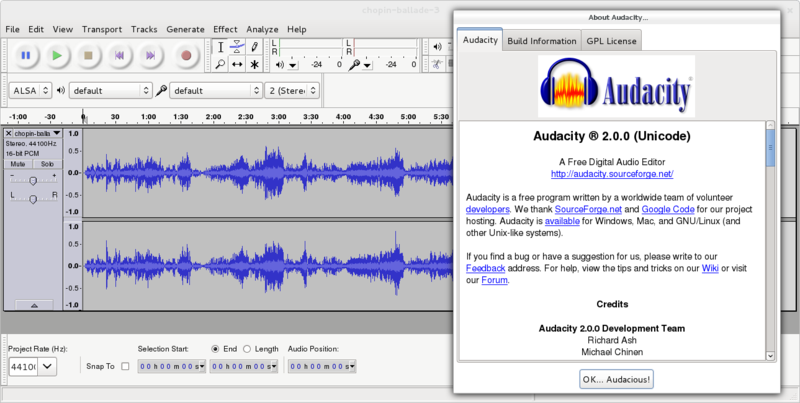Image resolution: width=800 pixels, height=403 pixels.
Task: Select the Zoom magnifier tool
Action: point(220,64)
